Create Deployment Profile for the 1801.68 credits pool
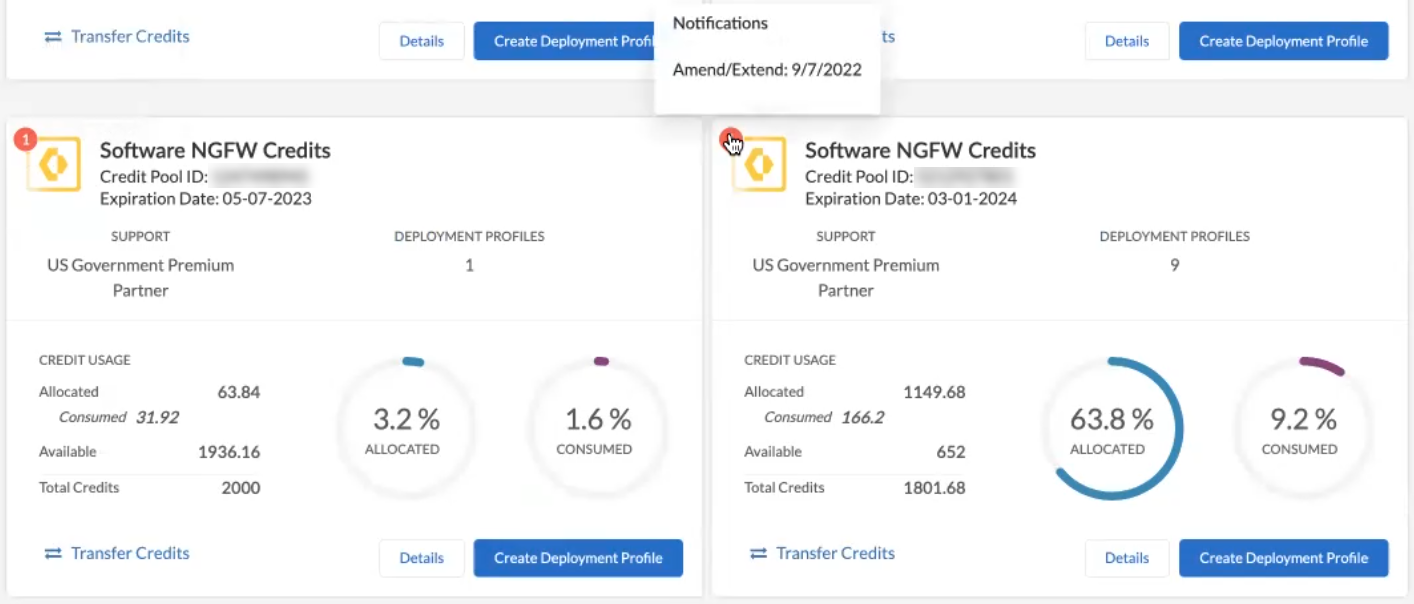Image resolution: width=1414 pixels, height=604 pixels. pos(1284,558)
